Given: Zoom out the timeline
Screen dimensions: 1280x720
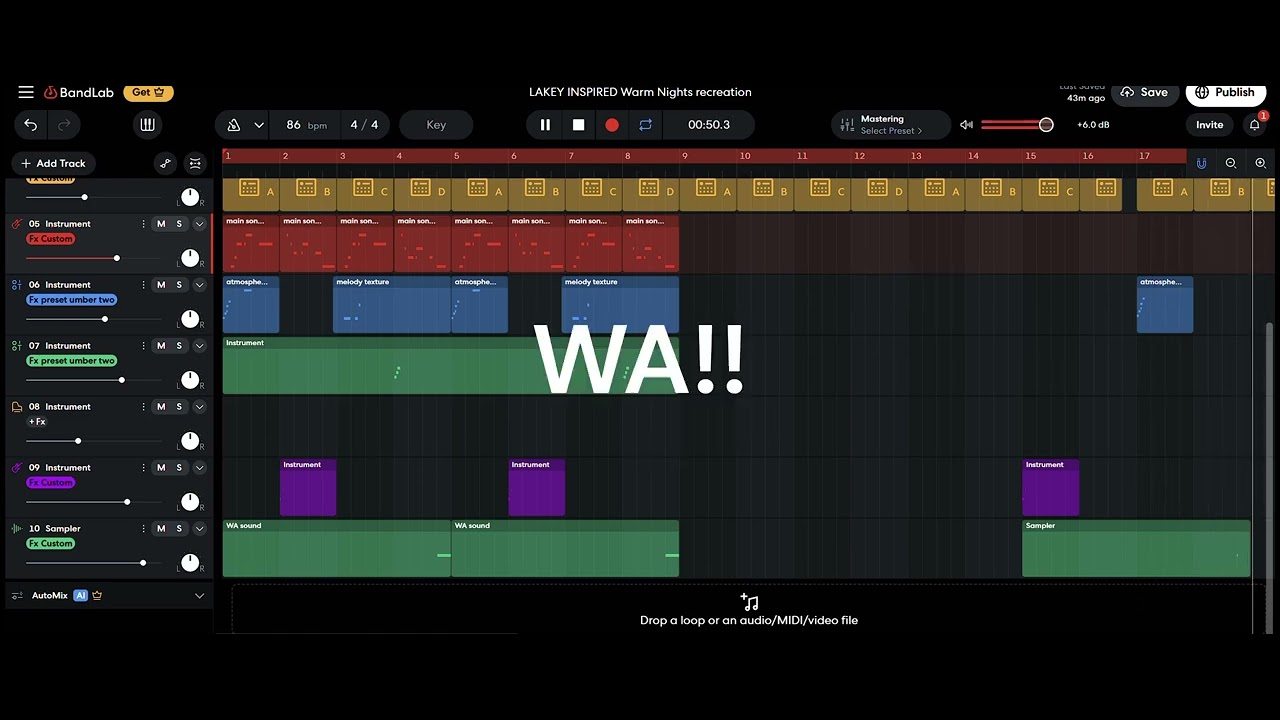Looking at the screenshot, I should coord(1231,163).
